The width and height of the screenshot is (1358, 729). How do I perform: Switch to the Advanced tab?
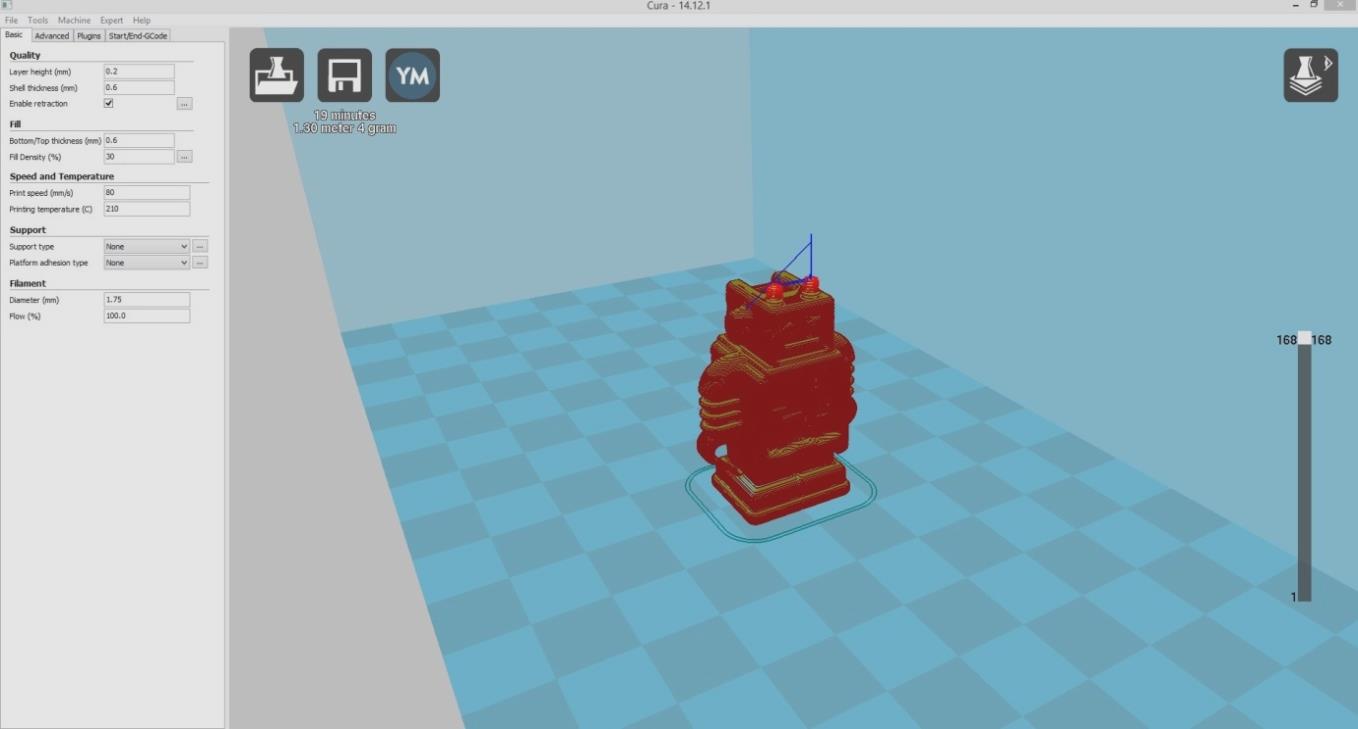coord(52,36)
